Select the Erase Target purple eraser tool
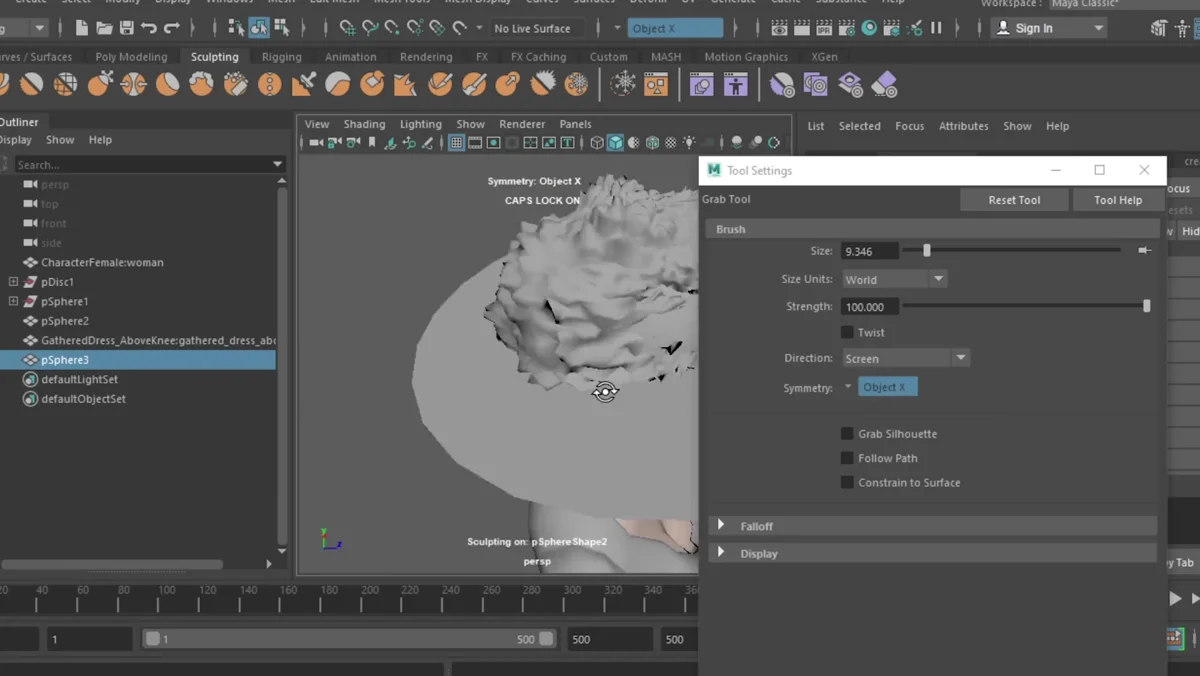The width and height of the screenshot is (1200, 676). (x=884, y=85)
